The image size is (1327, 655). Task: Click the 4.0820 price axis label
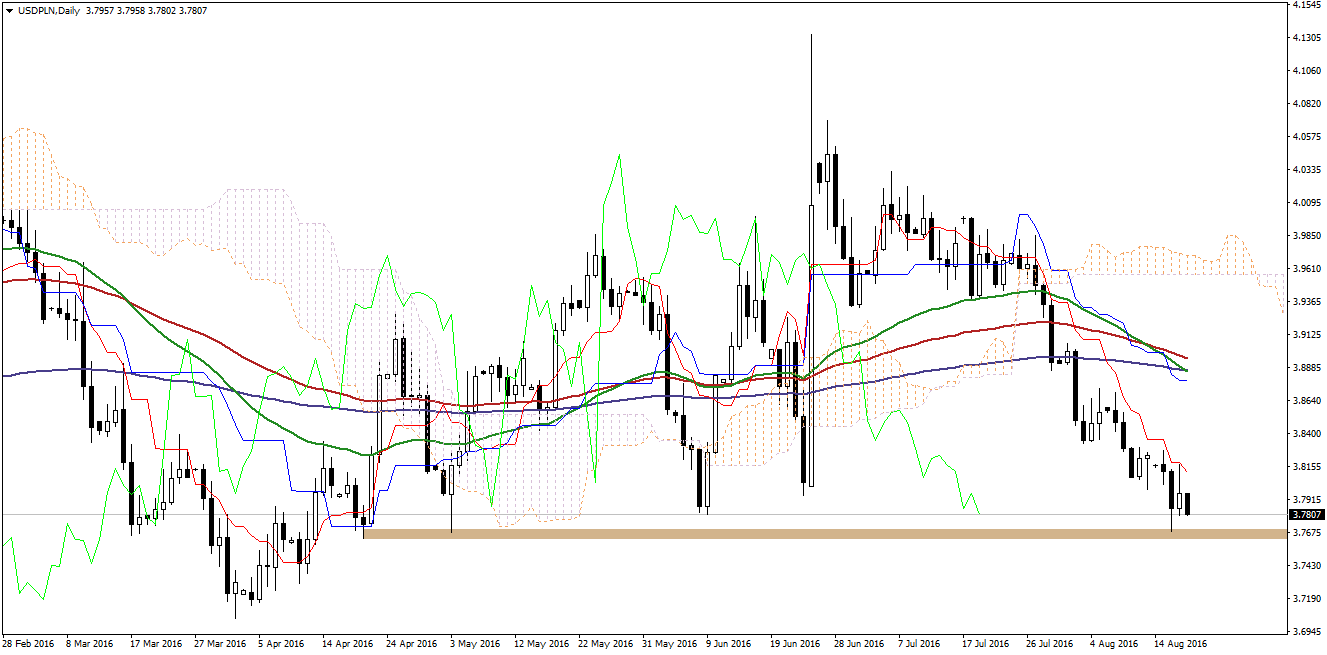point(1306,104)
